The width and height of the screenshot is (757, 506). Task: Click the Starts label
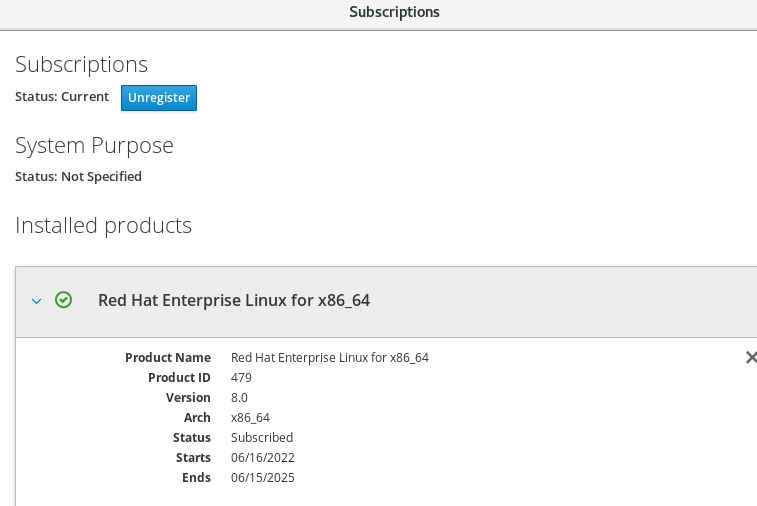[194, 458]
